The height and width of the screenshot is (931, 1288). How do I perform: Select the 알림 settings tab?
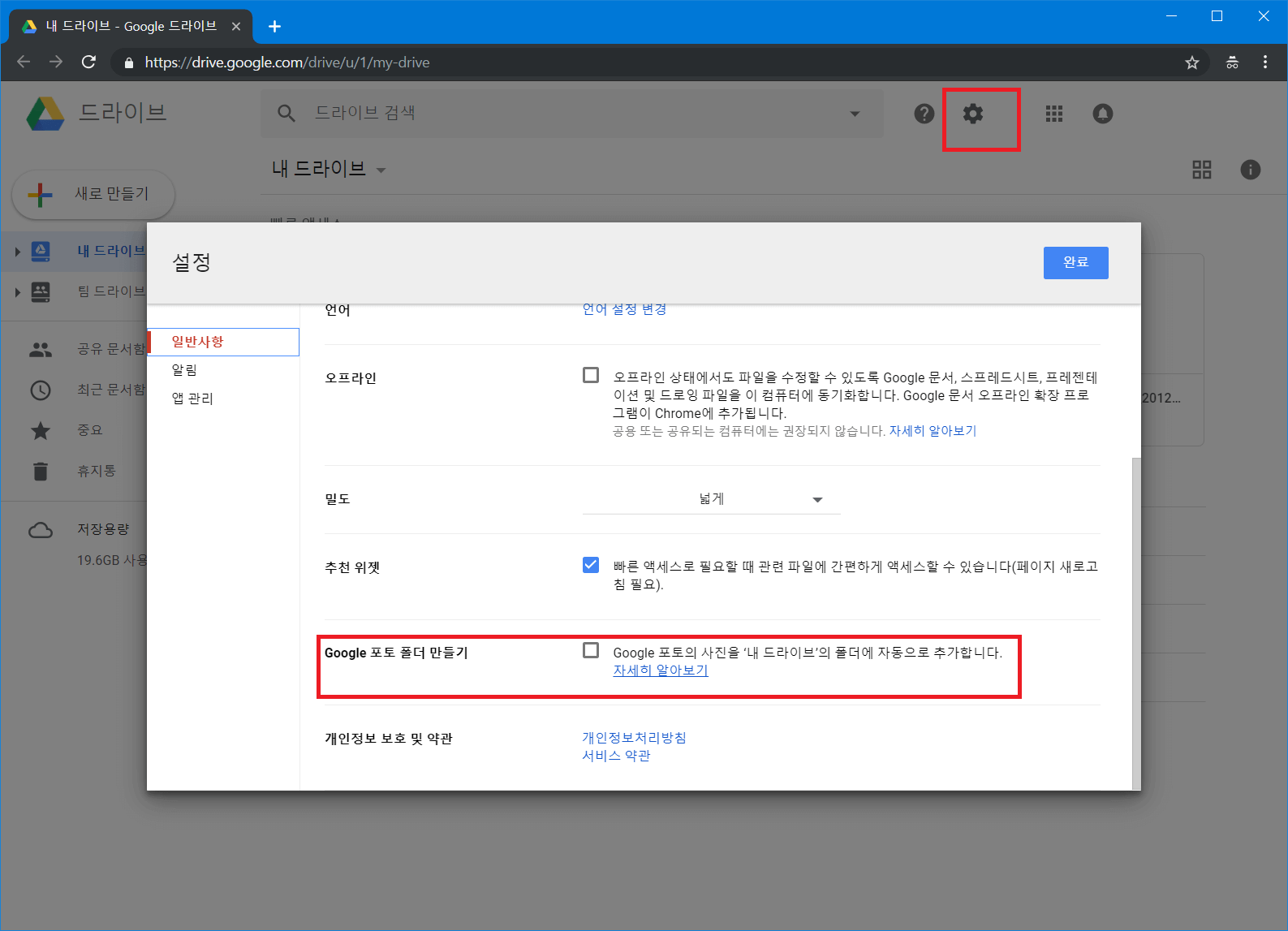[184, 370]
